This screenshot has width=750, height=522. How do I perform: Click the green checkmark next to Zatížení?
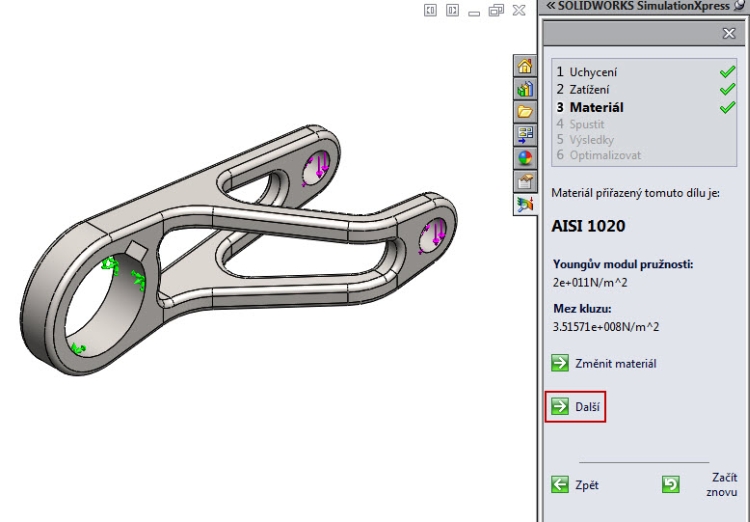tap(727, 89)
